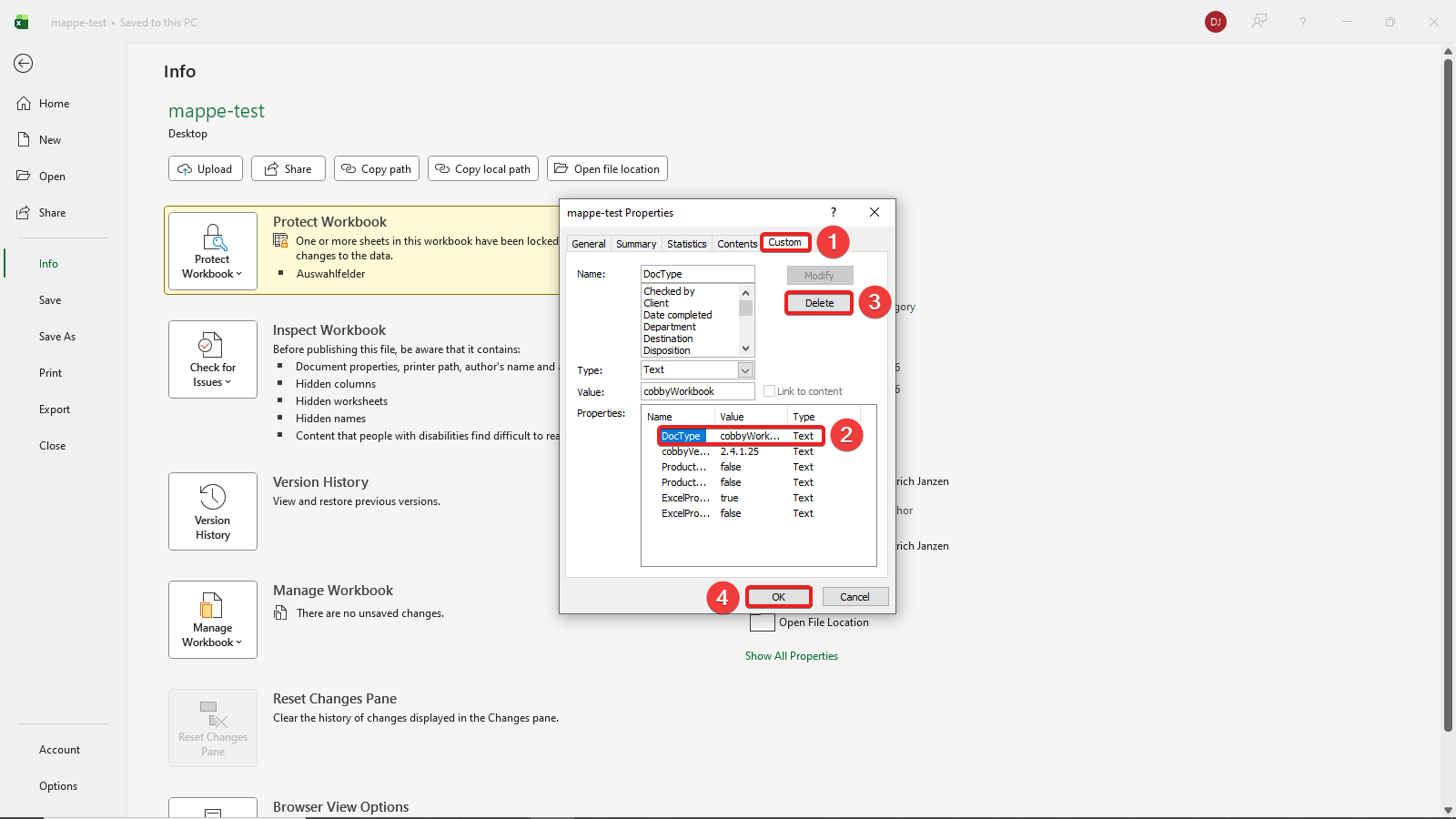Screen dimensions: 1456x819
Task: Switch to the Summary tab
Action: pos(635,243)
